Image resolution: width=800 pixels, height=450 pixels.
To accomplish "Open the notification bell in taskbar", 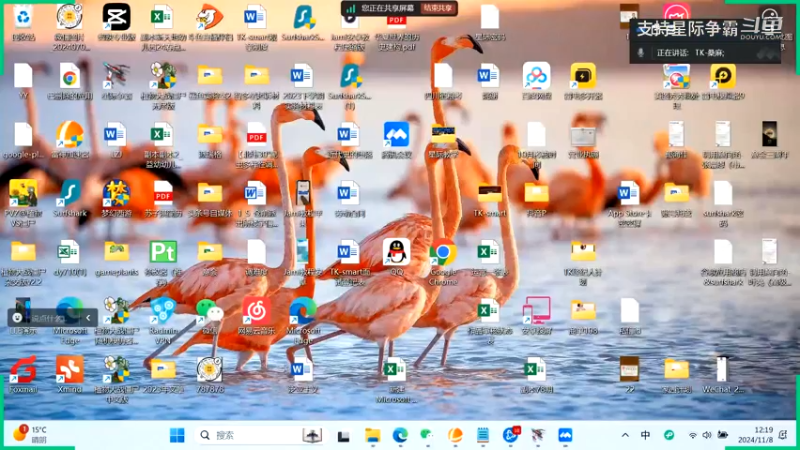I will (783, 435).
